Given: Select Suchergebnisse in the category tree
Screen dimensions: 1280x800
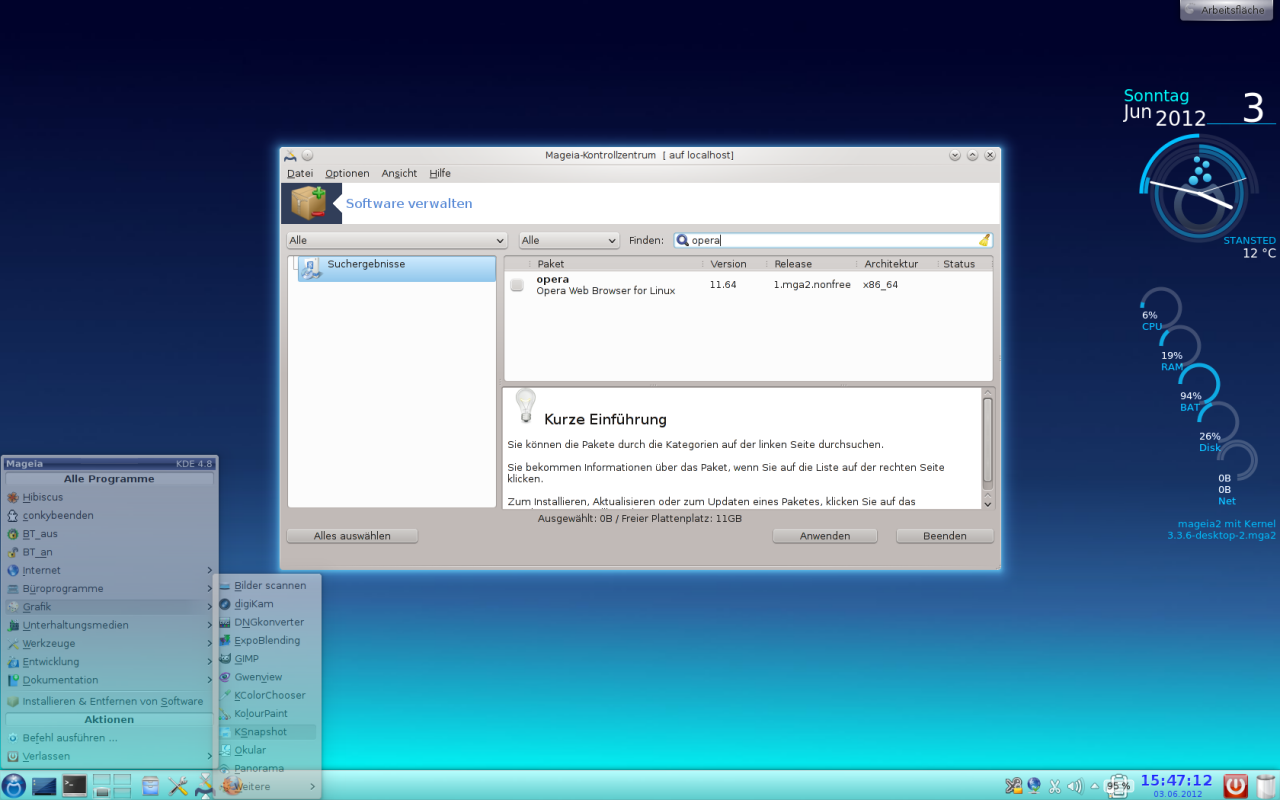Looking at the screenshot, I should coord(396,268).
